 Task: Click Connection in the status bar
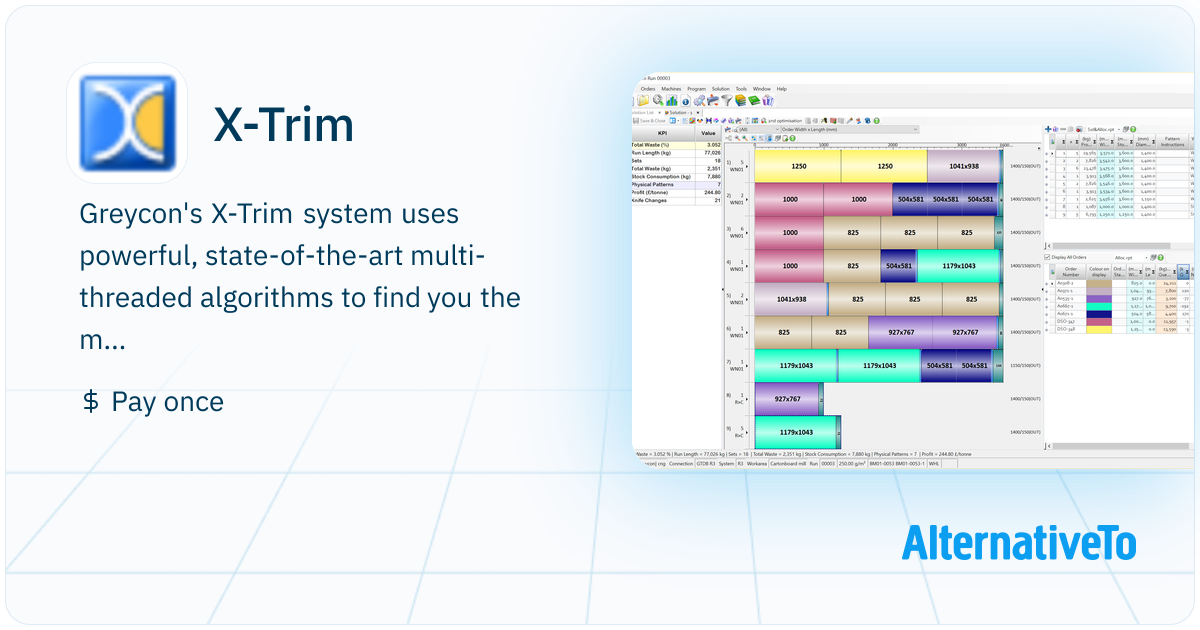(681, 464)
